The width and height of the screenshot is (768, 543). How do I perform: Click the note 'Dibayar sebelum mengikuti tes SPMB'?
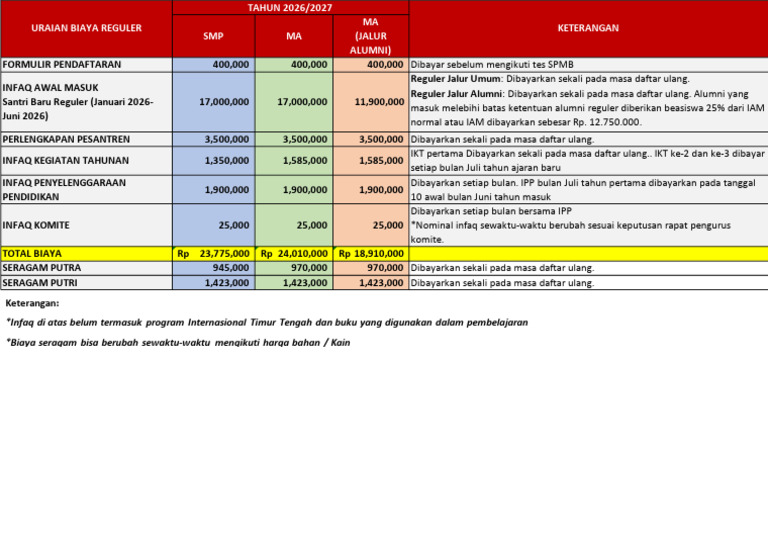pyautogui.click(x=492, y=65)
